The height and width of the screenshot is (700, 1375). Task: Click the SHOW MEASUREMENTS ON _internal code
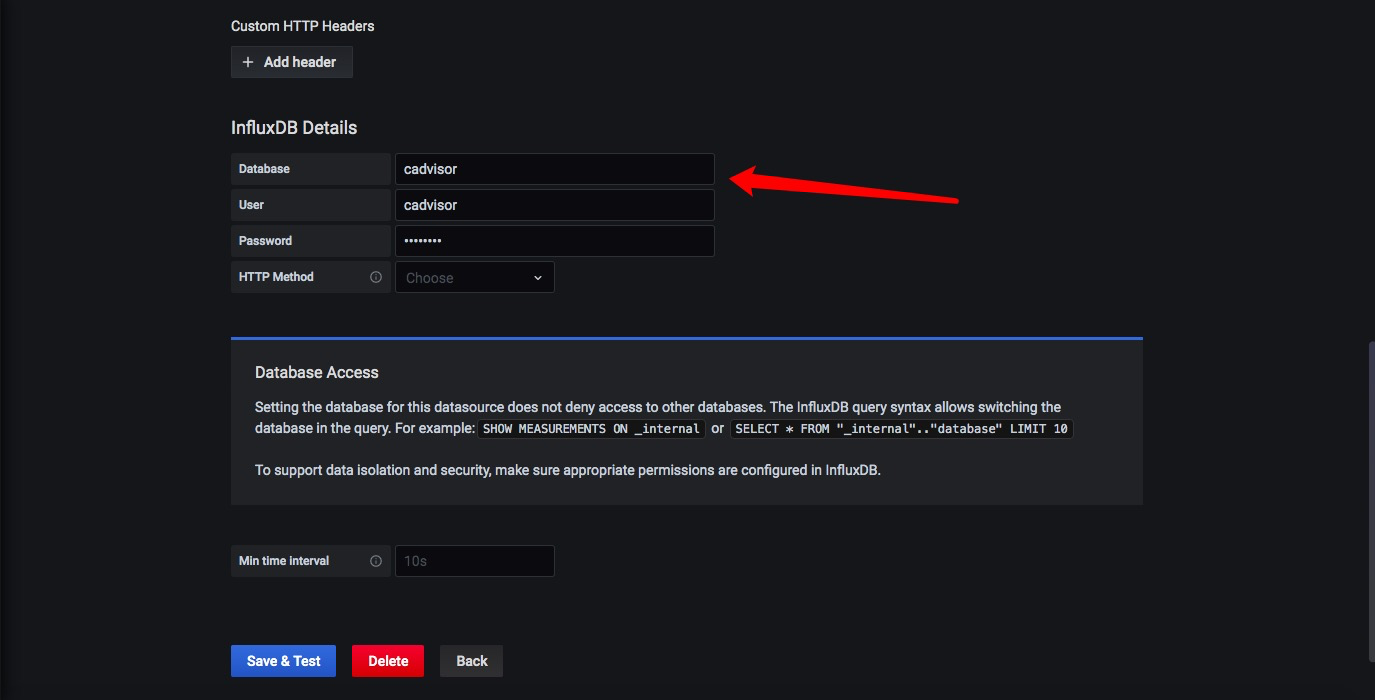click(x=591, y=429)
